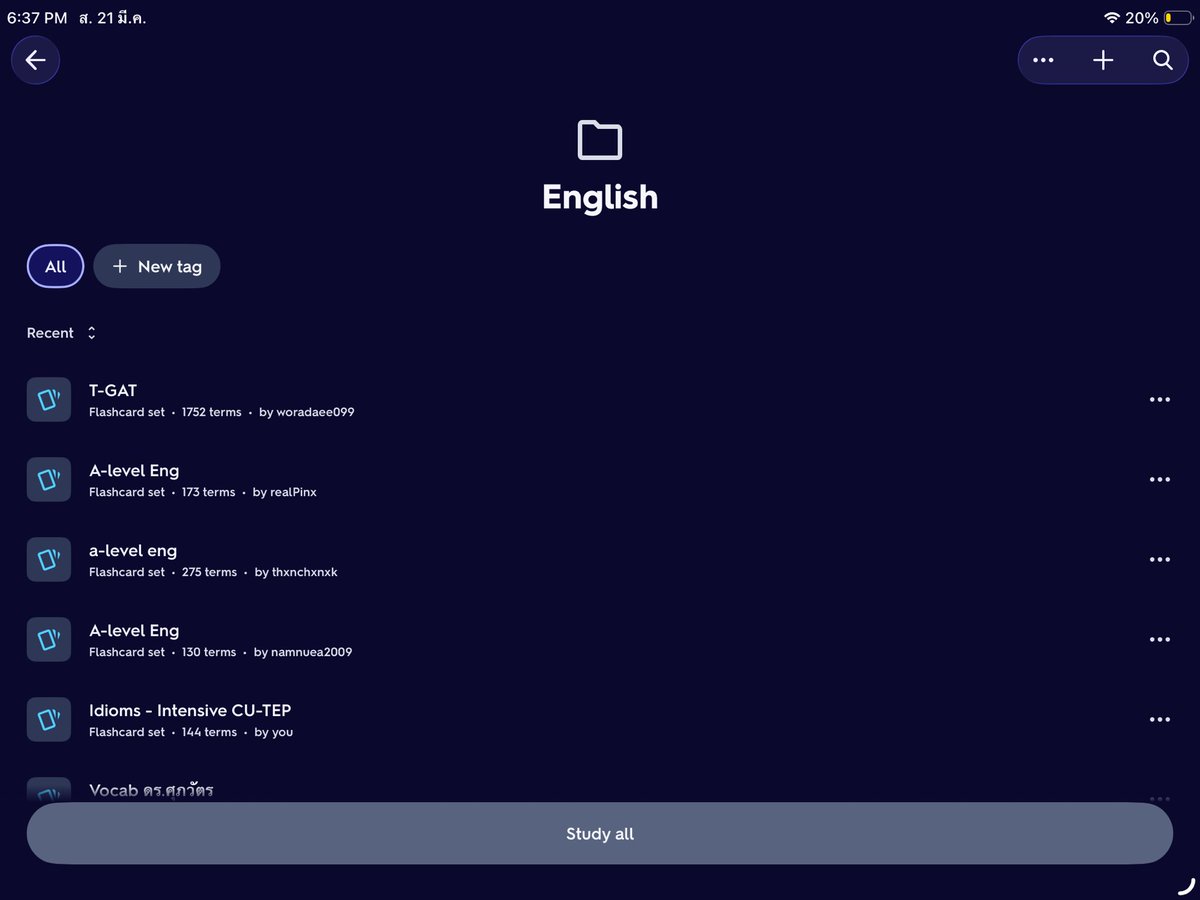
Task: Click flashcard icon beside a-level eng by thxnchxnxk
Action: pos(49,560)
